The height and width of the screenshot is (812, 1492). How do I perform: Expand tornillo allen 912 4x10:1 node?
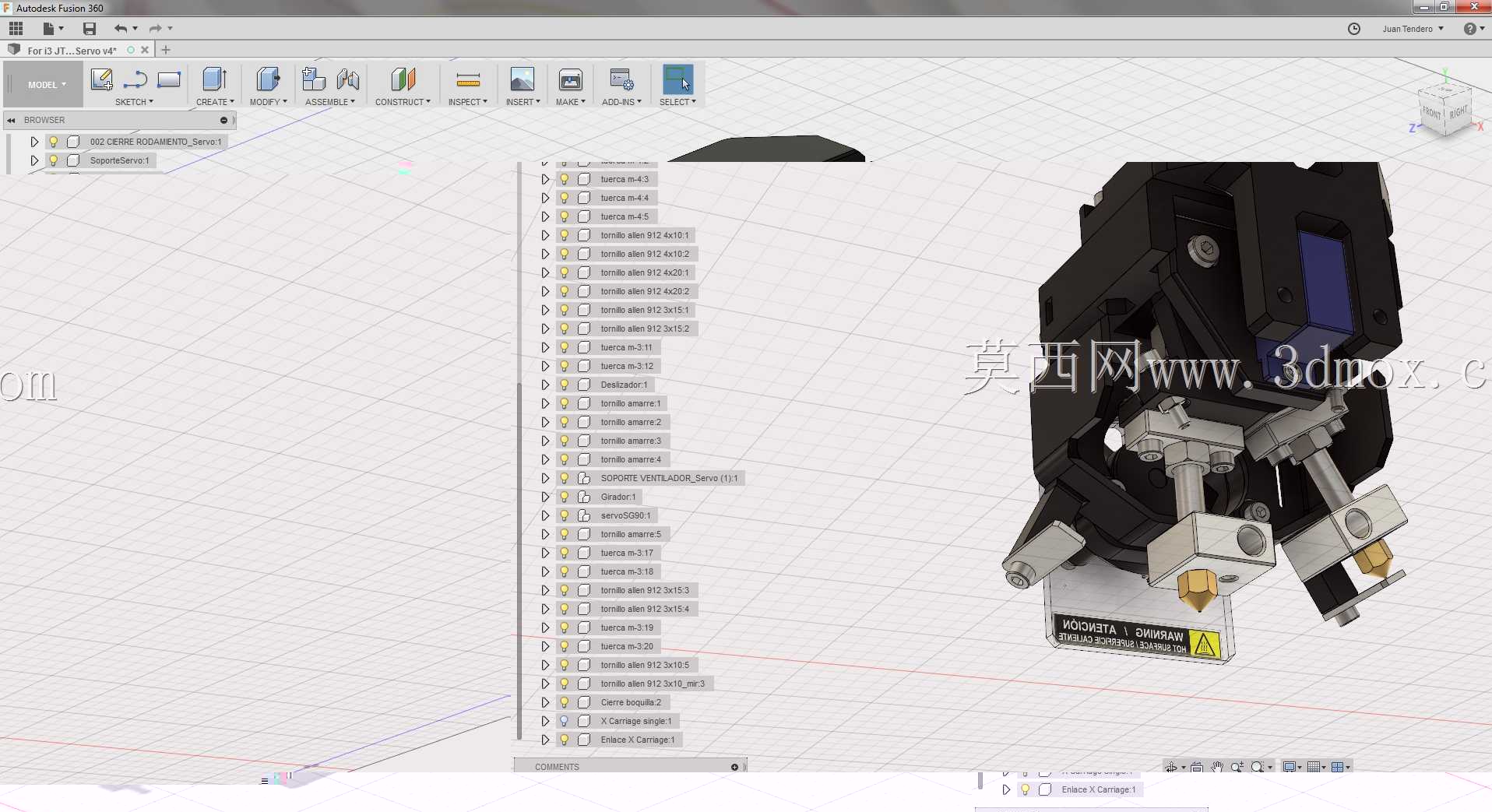[545, 235]
